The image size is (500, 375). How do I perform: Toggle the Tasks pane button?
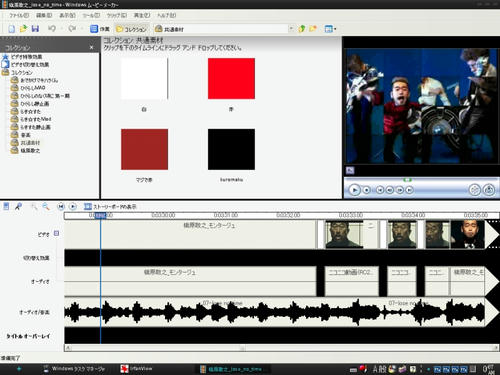(x=100, y=29)
